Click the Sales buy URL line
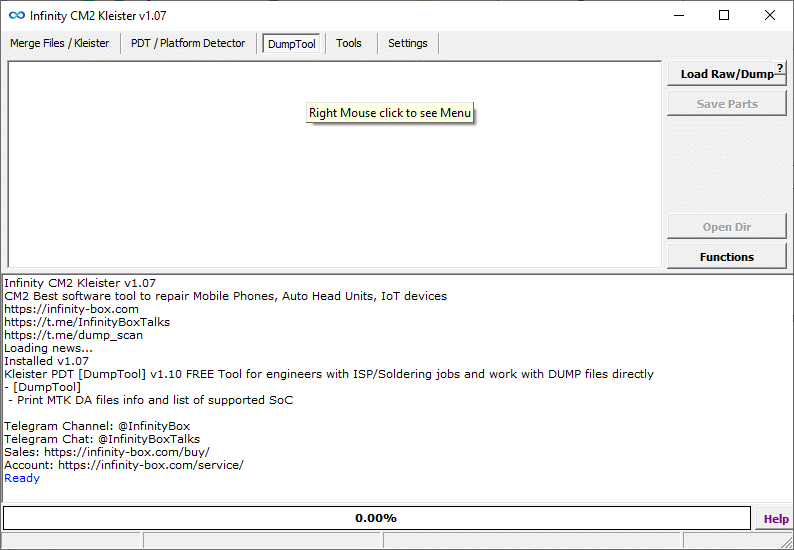794x550 pixels. coord(107,452)
